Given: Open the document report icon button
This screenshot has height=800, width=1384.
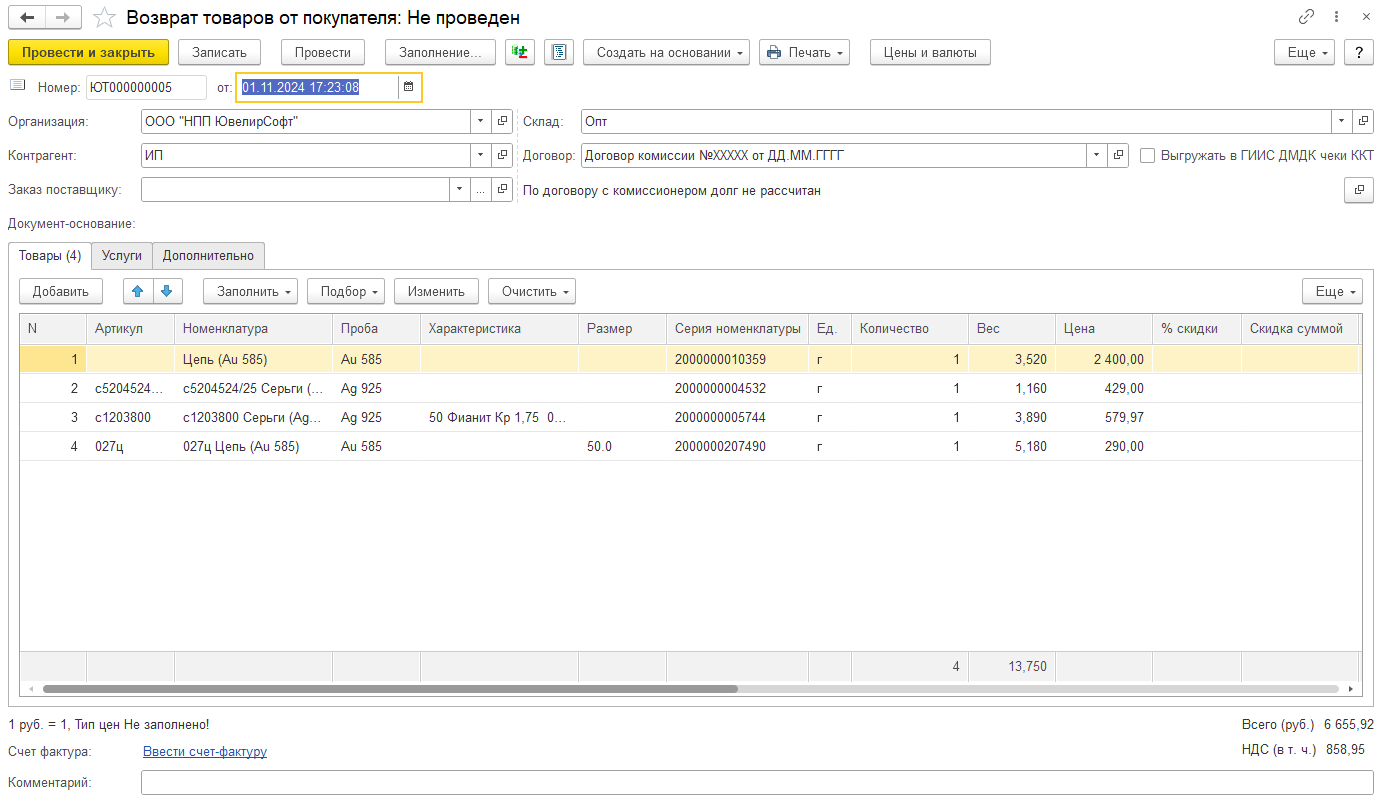Looking at the screenshot, I should pyautogui.click(x=559, y=52).
